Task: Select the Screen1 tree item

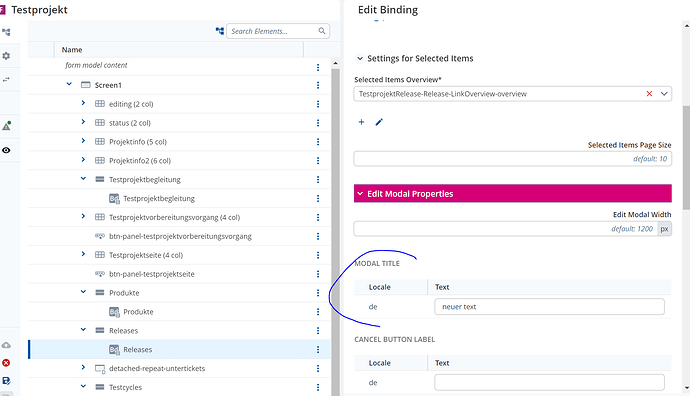Action: click(x=108, y=85)
